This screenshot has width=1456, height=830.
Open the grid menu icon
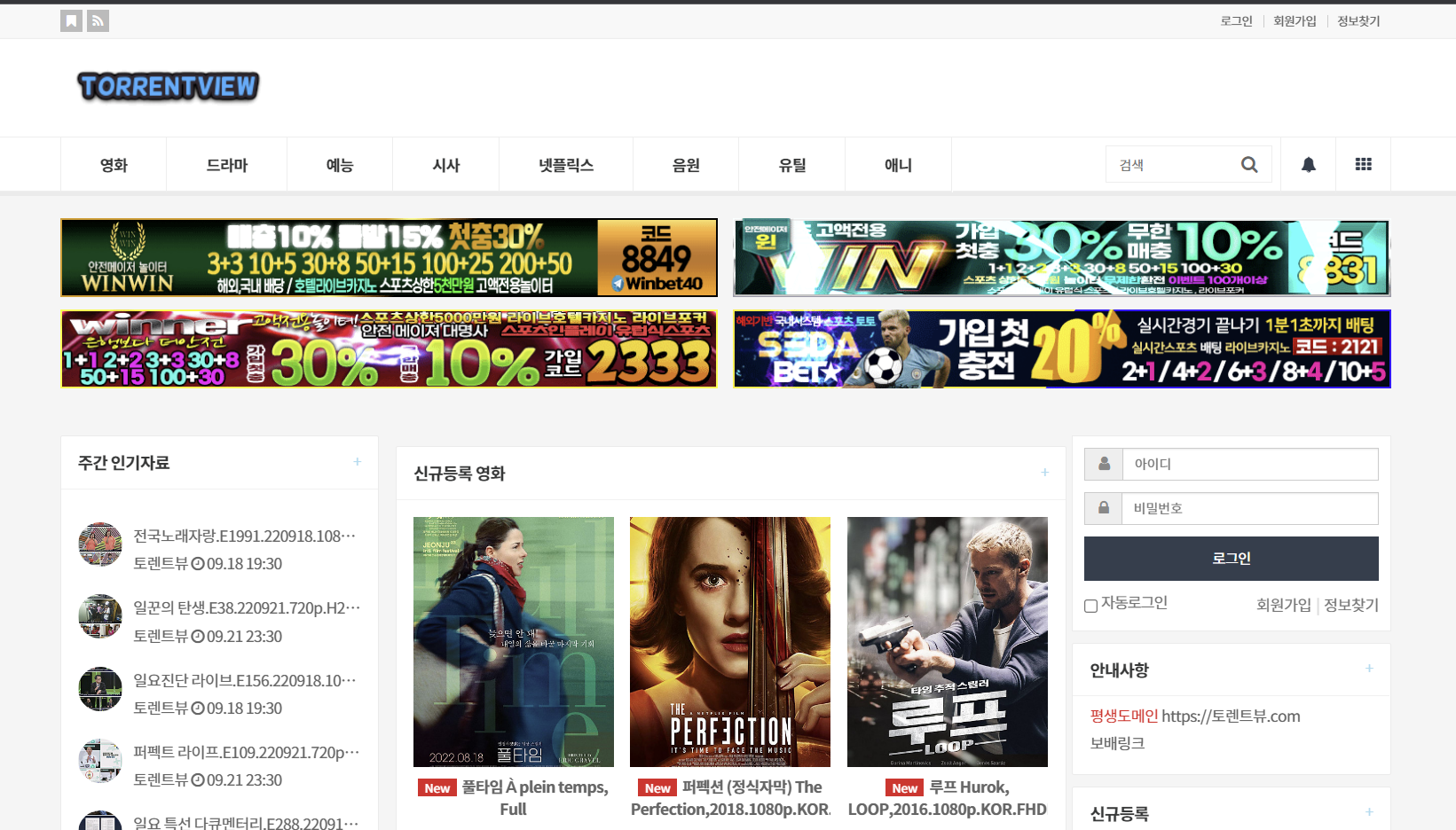coord(1364,164)
